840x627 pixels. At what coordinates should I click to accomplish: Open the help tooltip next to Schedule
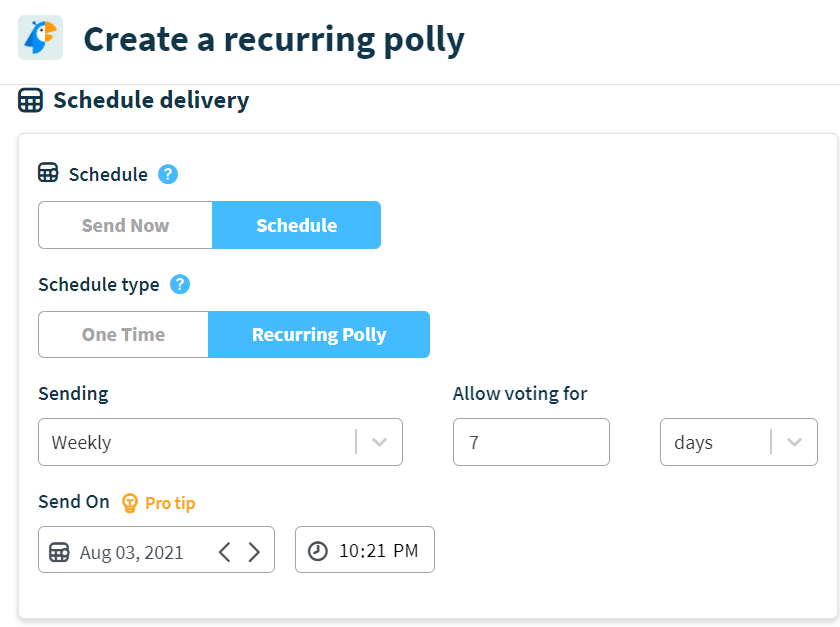coord(167,173)
